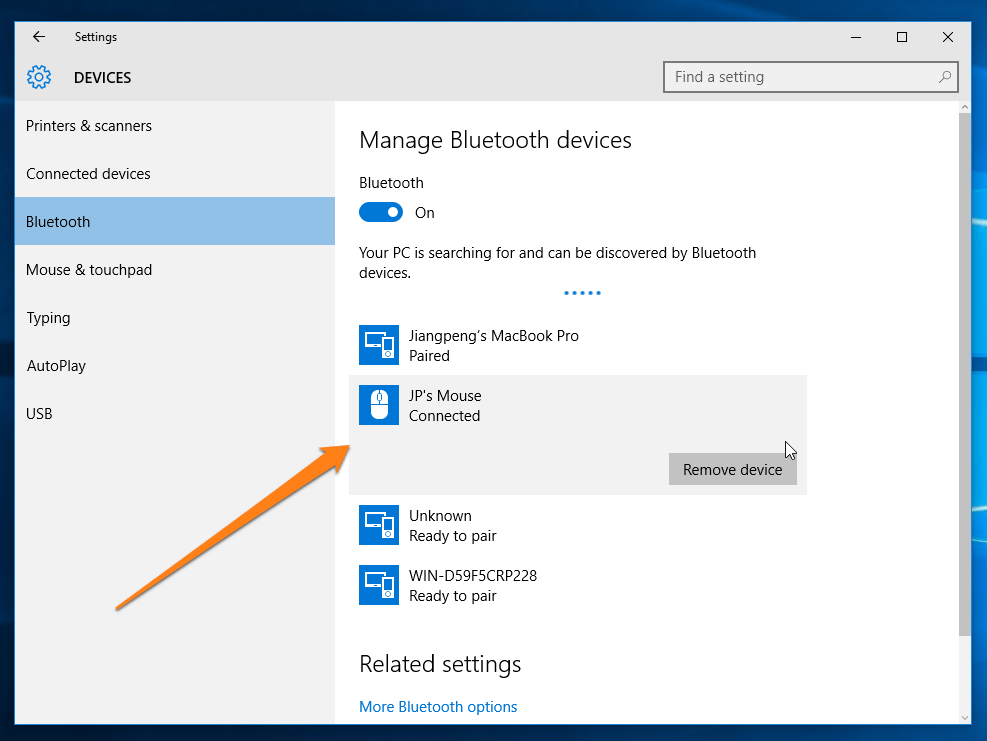987x741 pixels.
Task: Click the scrollbar down arrow
Action: click(x=965, y=717)
